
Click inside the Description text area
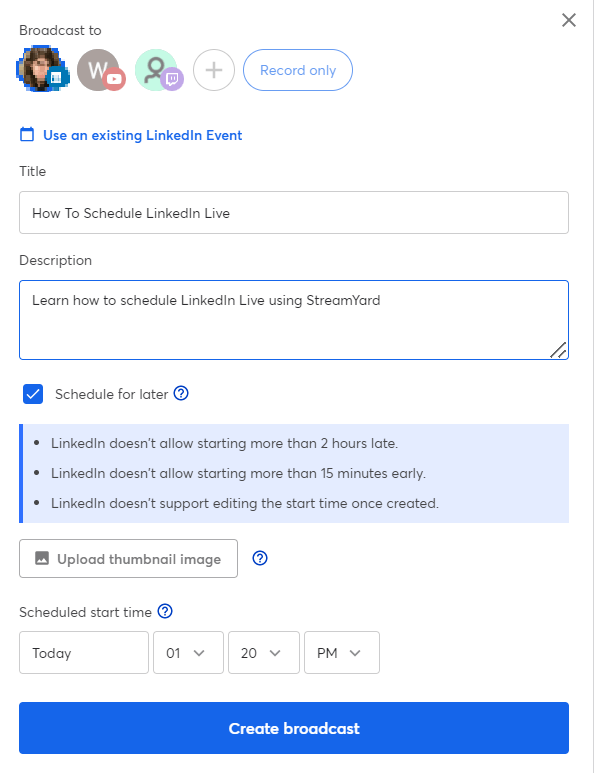294,320
